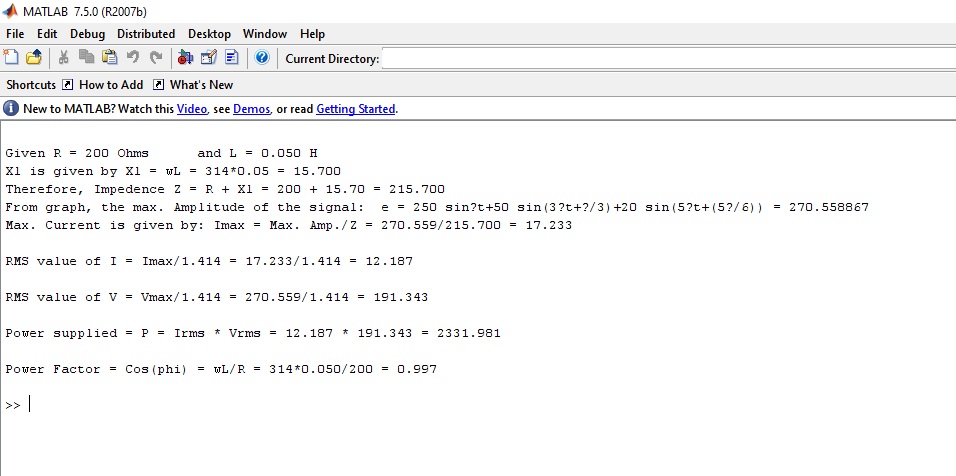This screenshot has height=476, width=956.
Task: Click the Cut scissors icon
Action: coord(64,58)
